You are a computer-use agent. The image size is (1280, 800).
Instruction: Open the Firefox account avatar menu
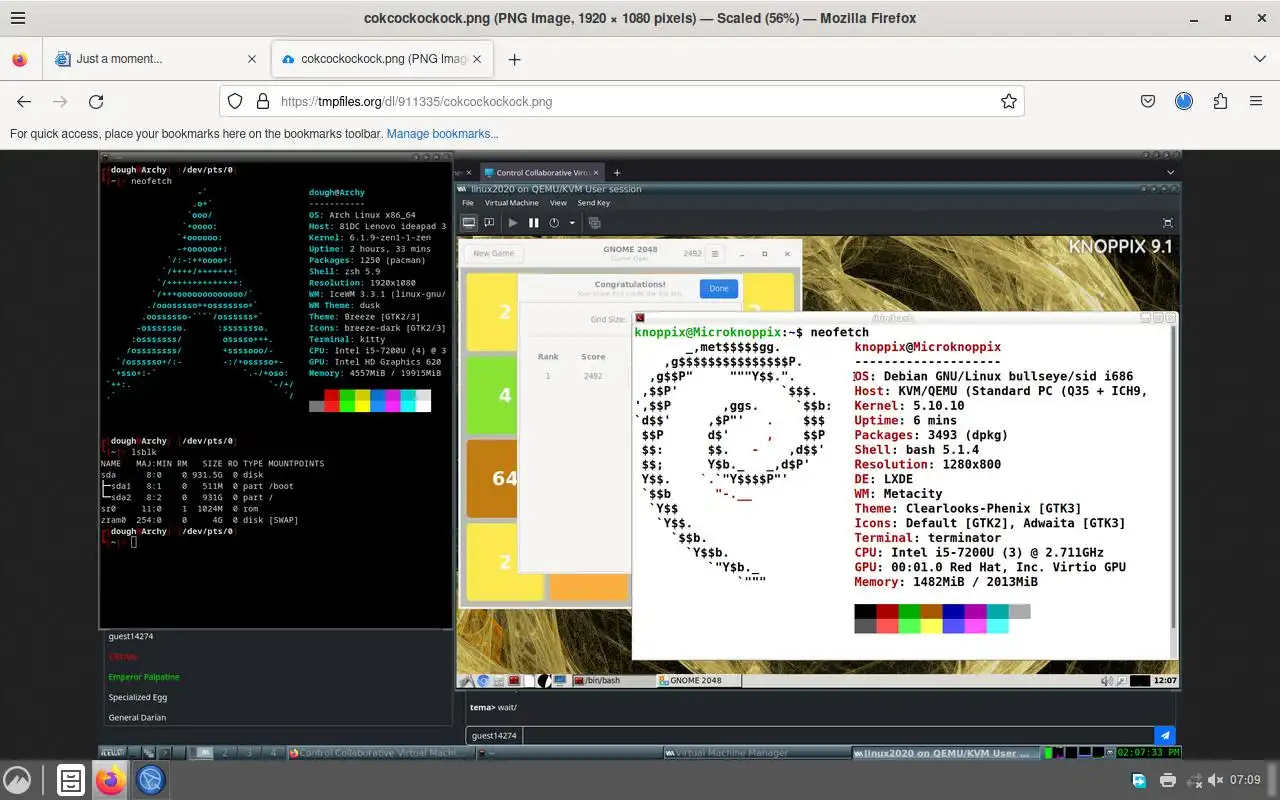click(x=1184, y=101)
